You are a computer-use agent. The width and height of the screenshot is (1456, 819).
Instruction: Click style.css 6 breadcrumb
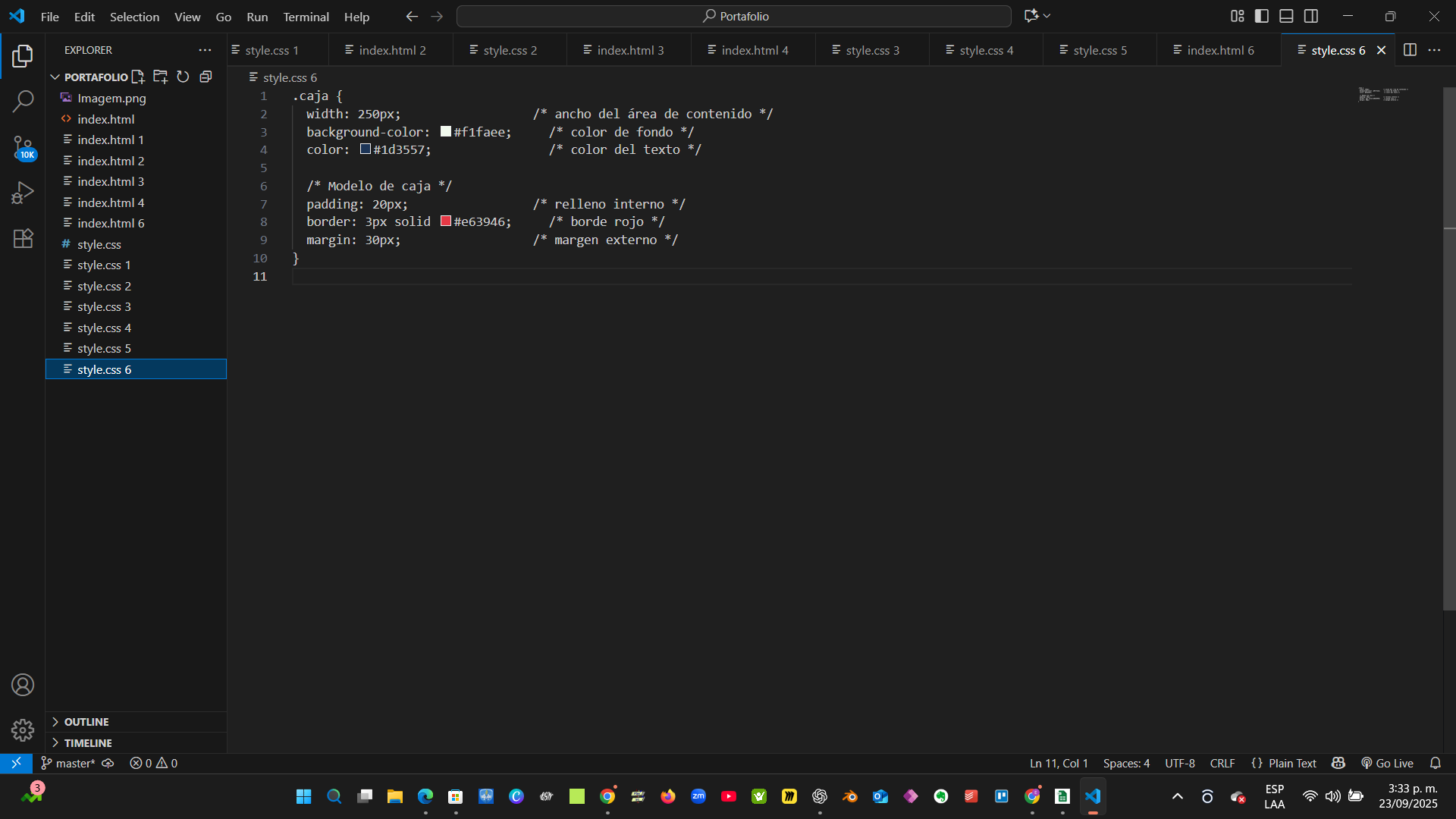283,77
